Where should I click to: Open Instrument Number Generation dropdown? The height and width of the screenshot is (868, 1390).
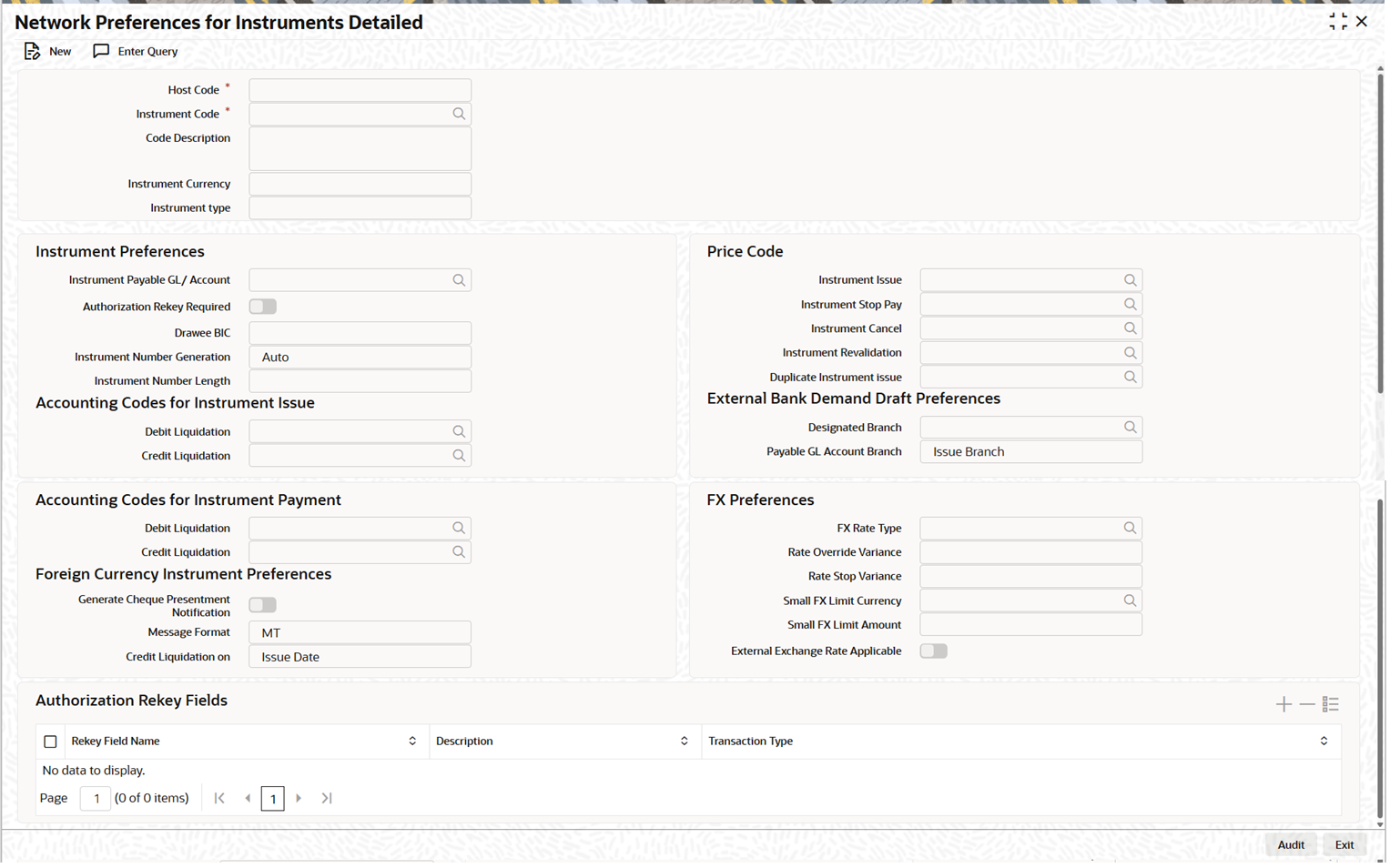pyautogui.click(x=360, y=357)
